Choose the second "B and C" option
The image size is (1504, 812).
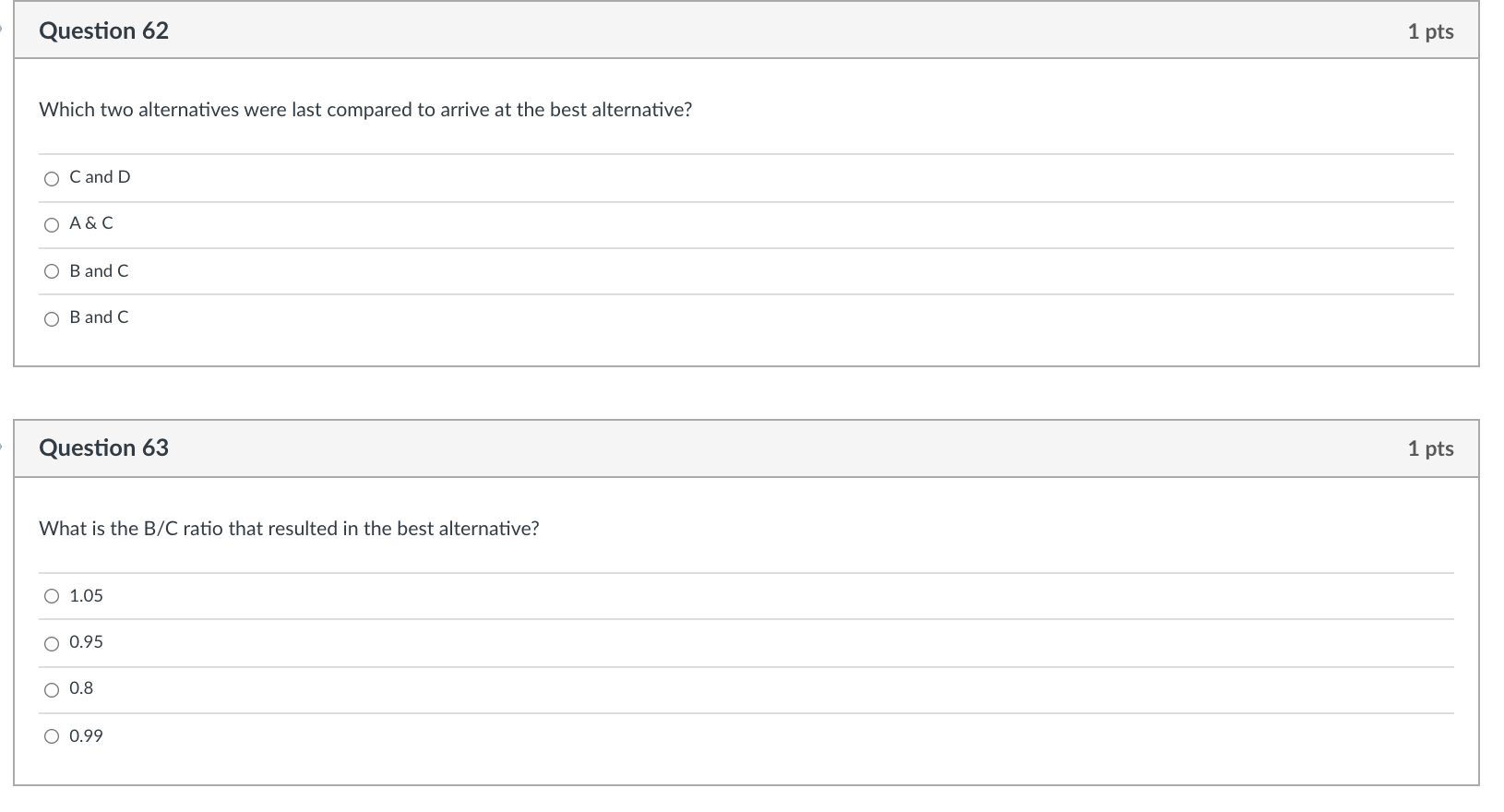click(x=52, y=318)
